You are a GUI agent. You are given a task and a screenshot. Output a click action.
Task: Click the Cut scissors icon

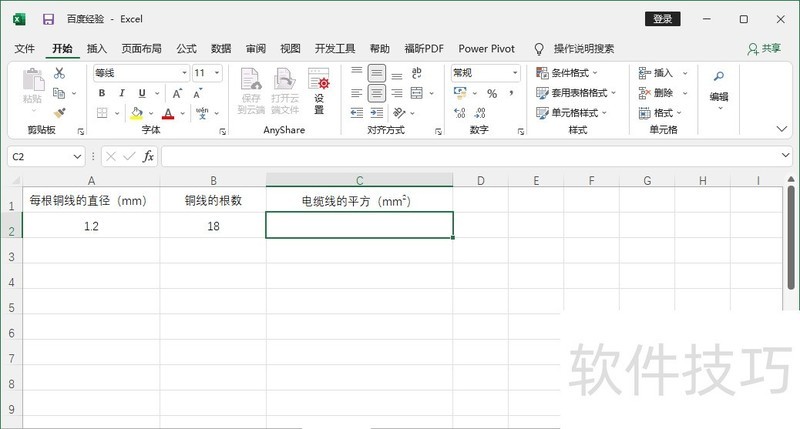pos(60,73)
